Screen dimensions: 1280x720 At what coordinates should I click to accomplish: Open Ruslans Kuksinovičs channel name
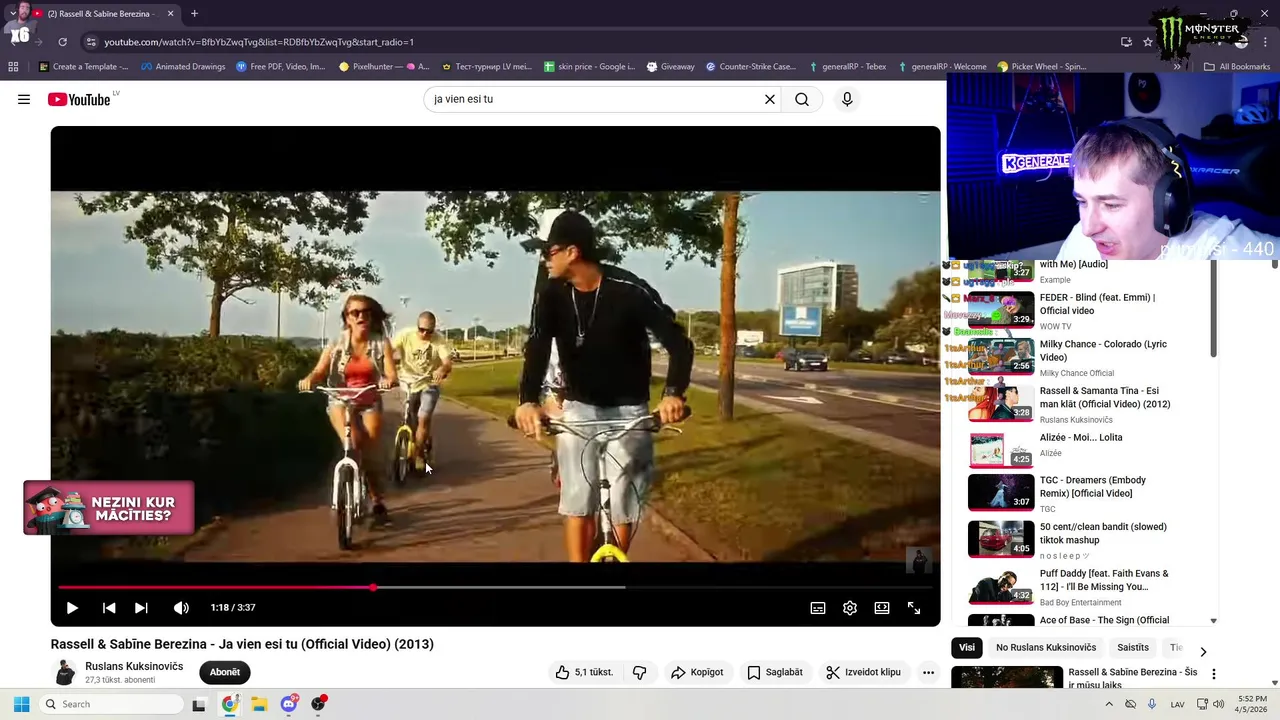134,666
